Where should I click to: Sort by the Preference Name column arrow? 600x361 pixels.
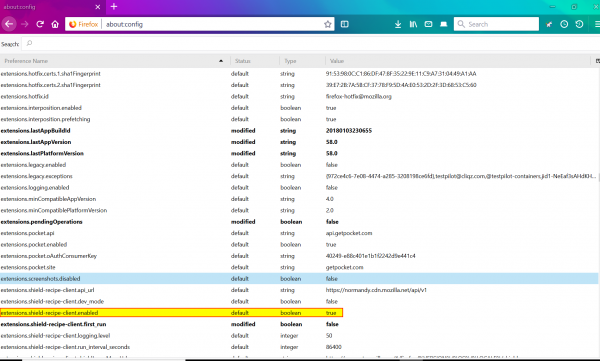coord(221,61)
